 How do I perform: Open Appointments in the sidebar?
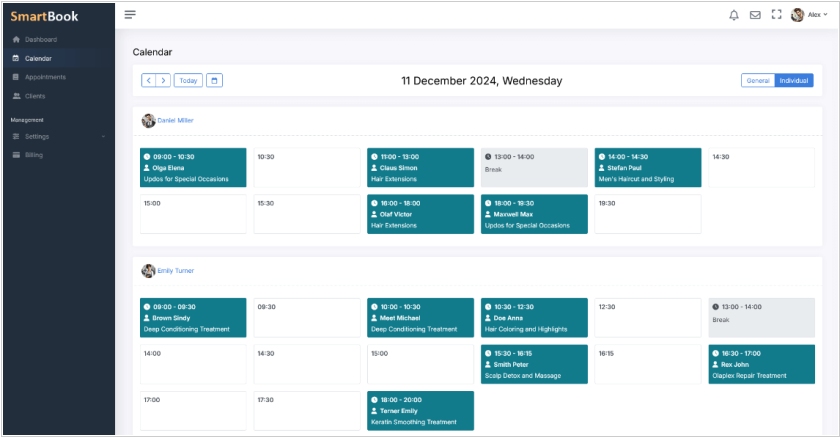pos(45,77)
